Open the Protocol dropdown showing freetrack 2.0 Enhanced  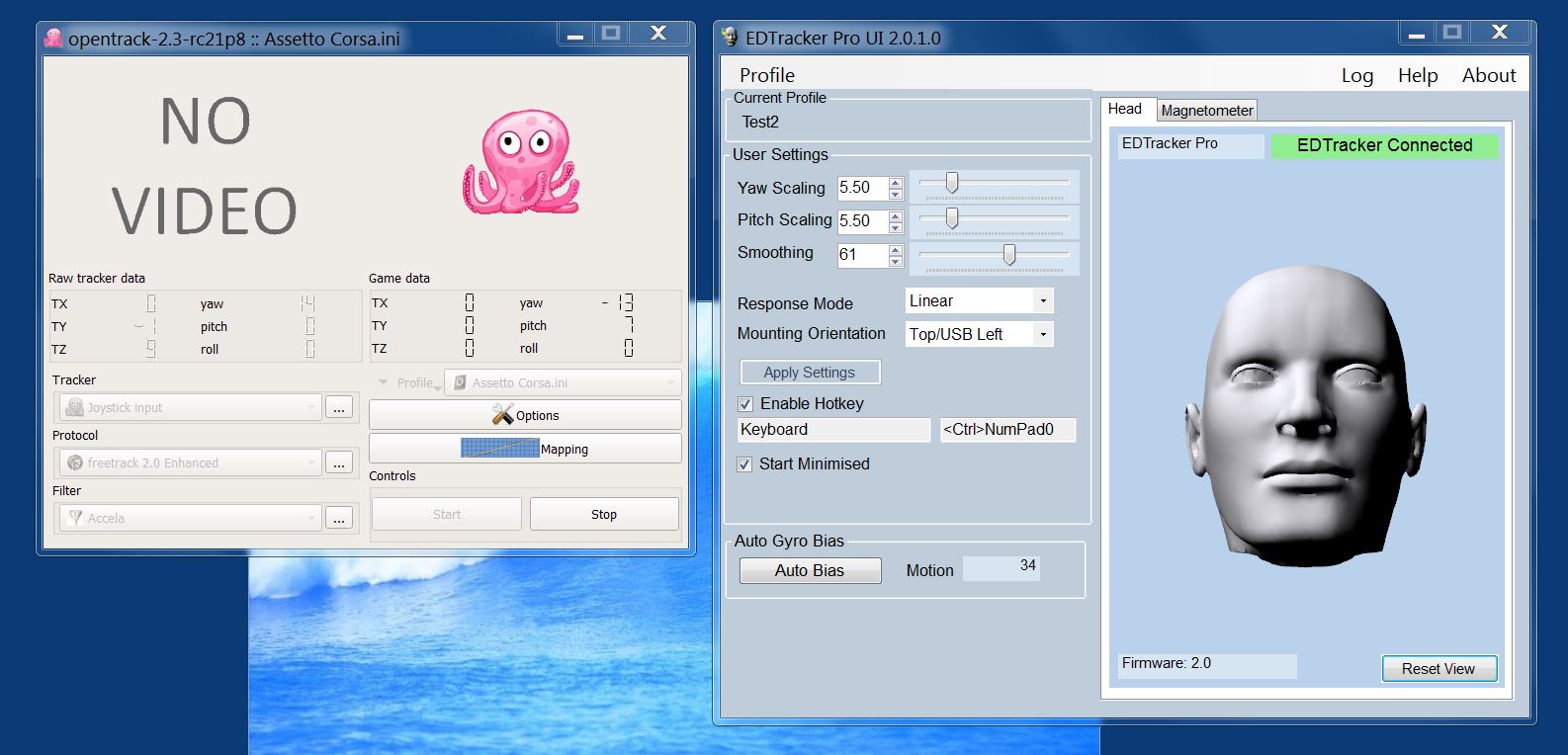coord(191,462)
